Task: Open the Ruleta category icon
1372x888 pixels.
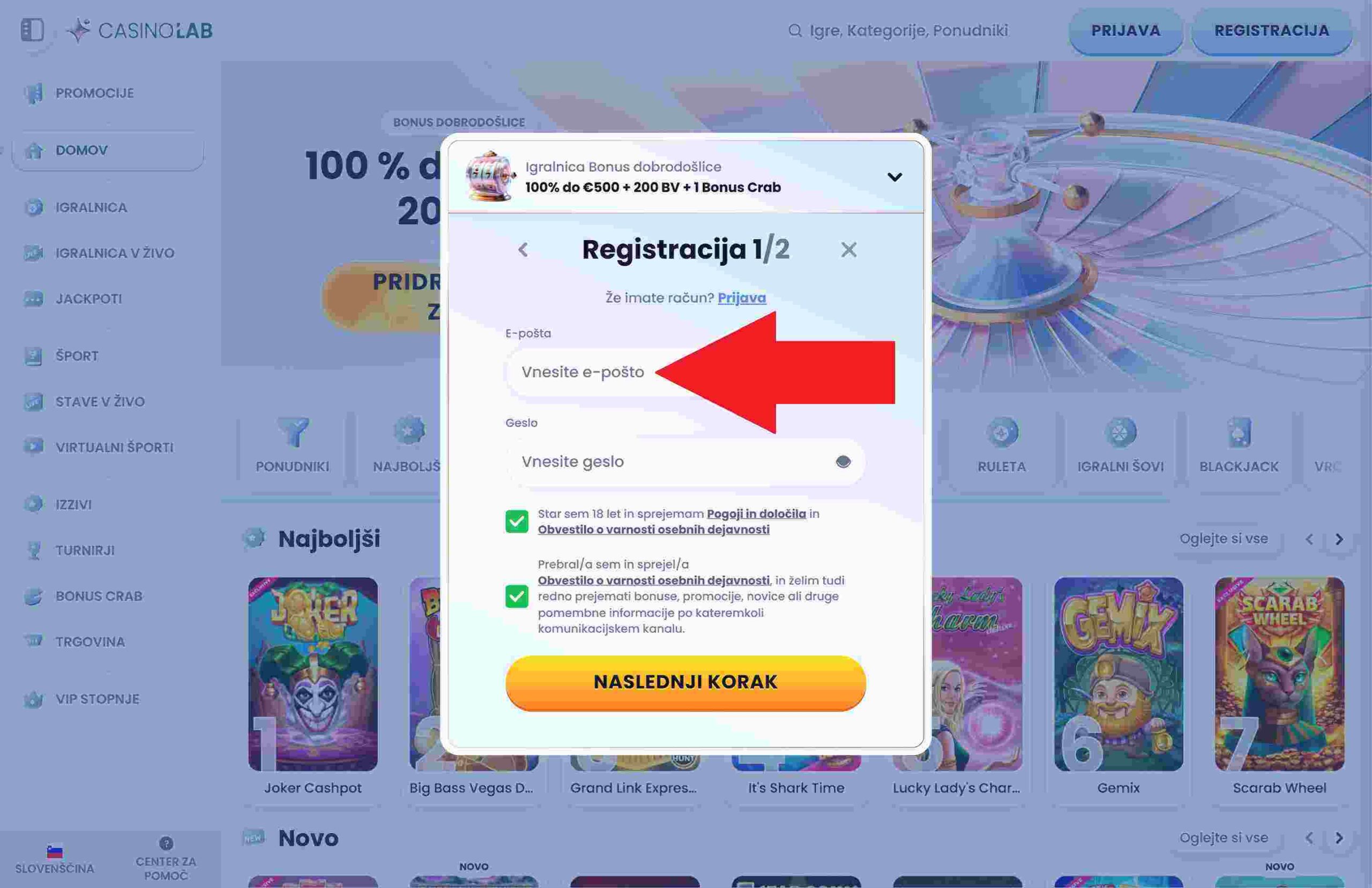Action: pos(1002,432)
